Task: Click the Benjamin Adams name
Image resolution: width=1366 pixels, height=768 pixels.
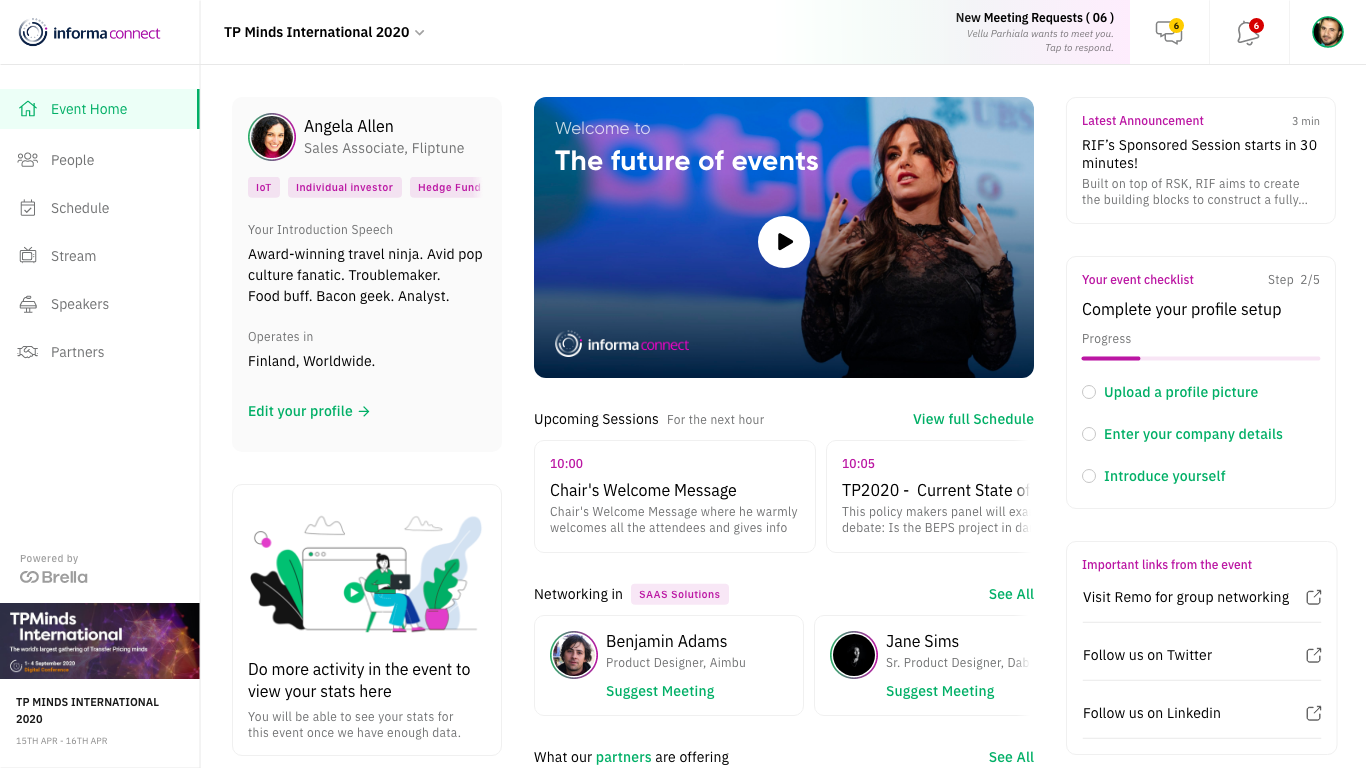Action: (x=666, y=641)
